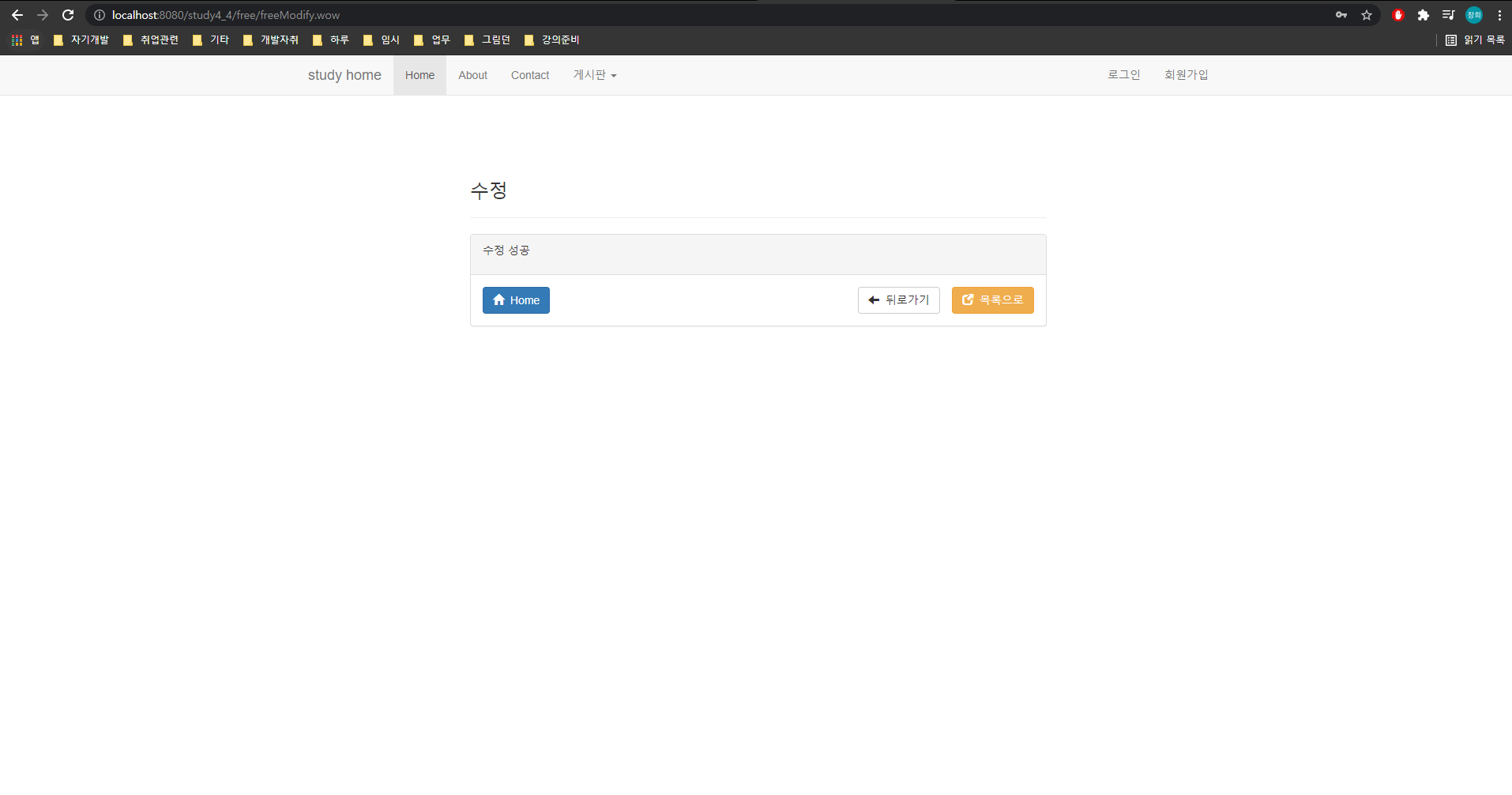Open saved passwords key icon
The width and height of the screenshot is (1512, 795).
click(x=1341, y=15)
